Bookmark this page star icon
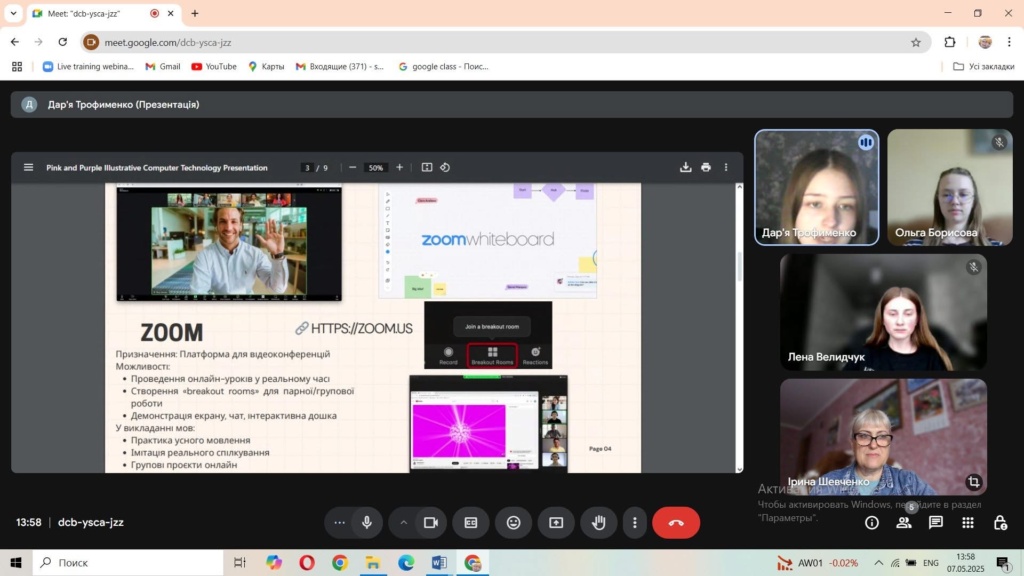Screen dimensions: 1024x576 [x=916, y=42]
